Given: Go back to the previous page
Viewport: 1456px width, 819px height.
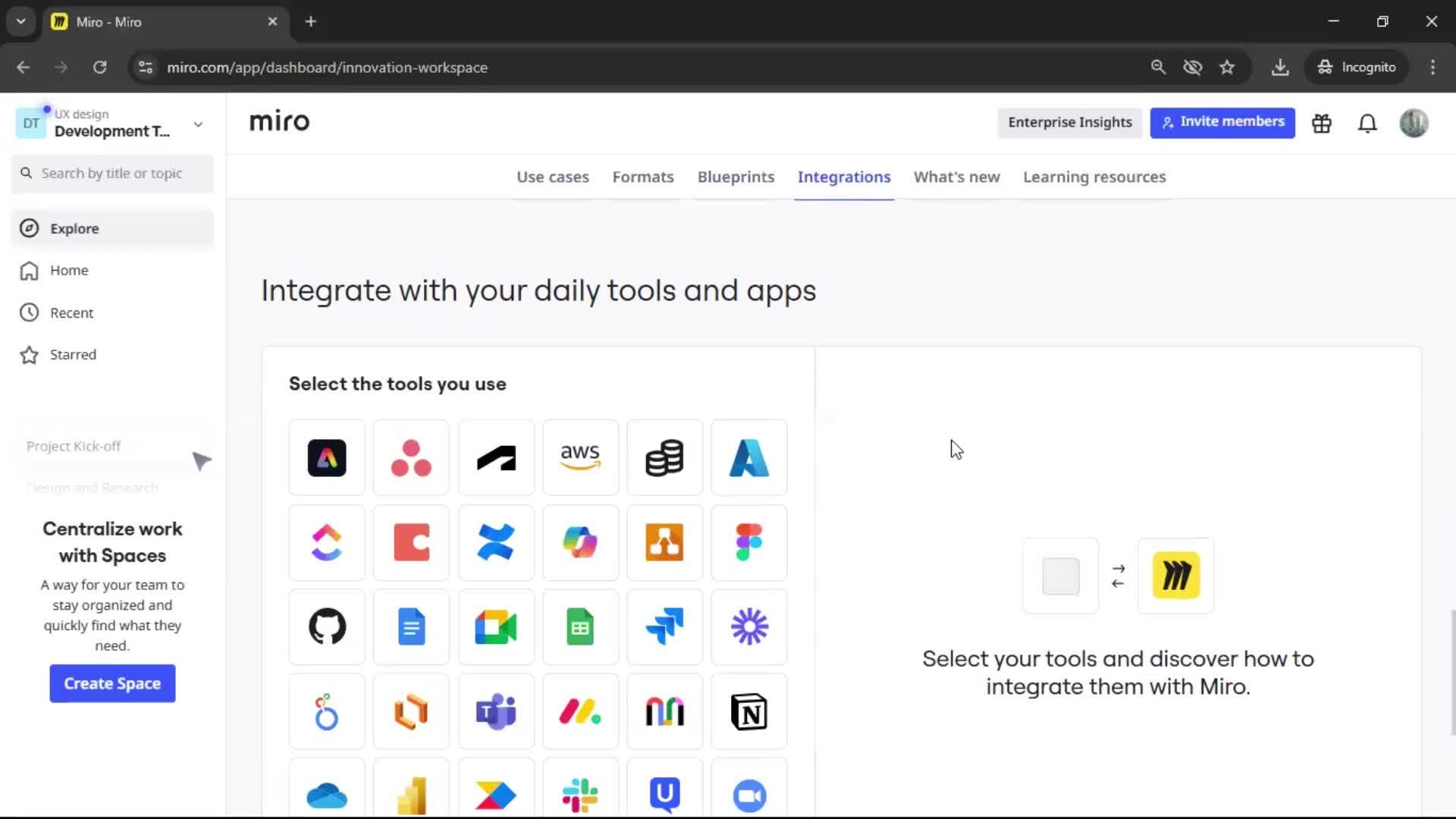Looking at the screenshot, I should pyautogui.click(x=24, y=67).
